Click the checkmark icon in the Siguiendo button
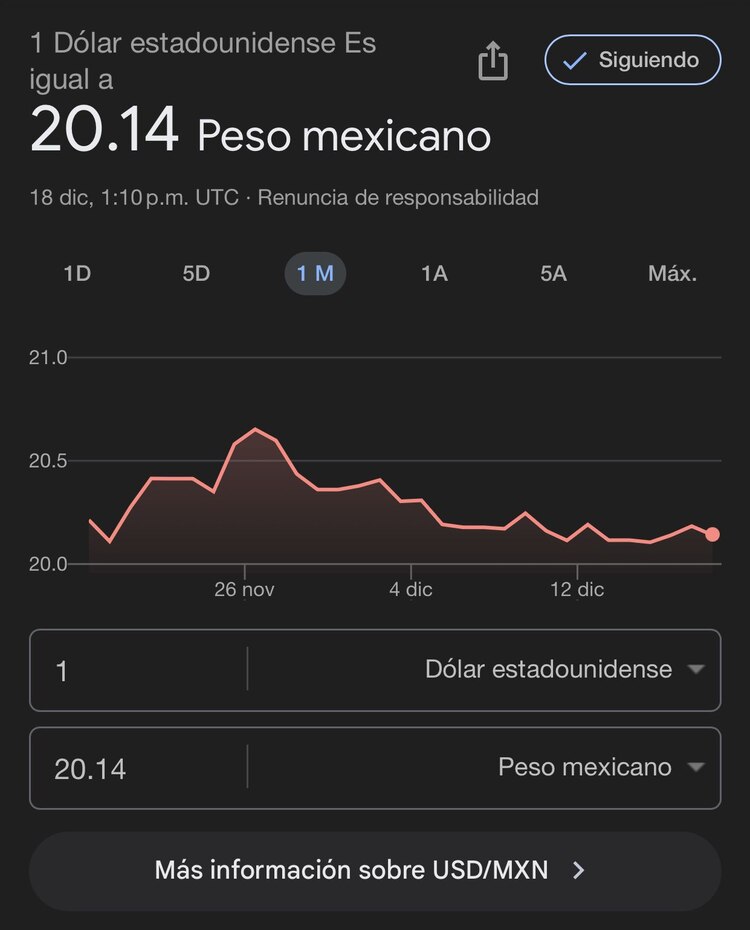The width and height of the screenshot is (750, 930). (572, 60)
